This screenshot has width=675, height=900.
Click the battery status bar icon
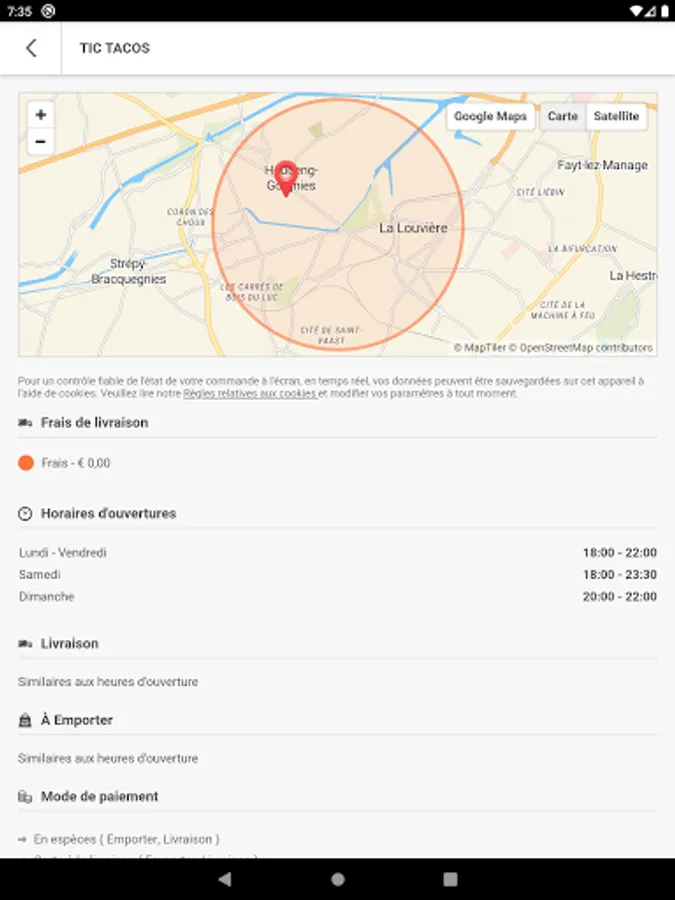tap(664, 11)
